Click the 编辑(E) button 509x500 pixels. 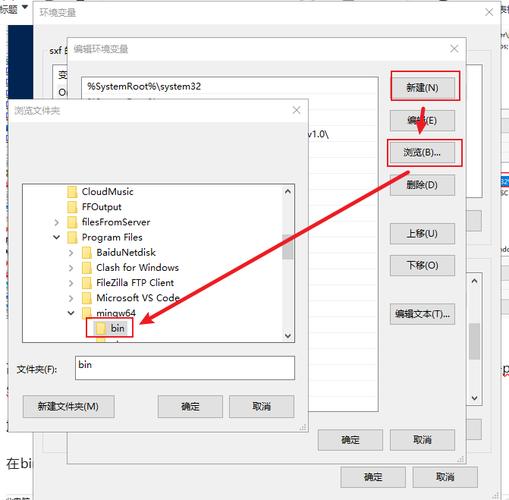(422, 120)
